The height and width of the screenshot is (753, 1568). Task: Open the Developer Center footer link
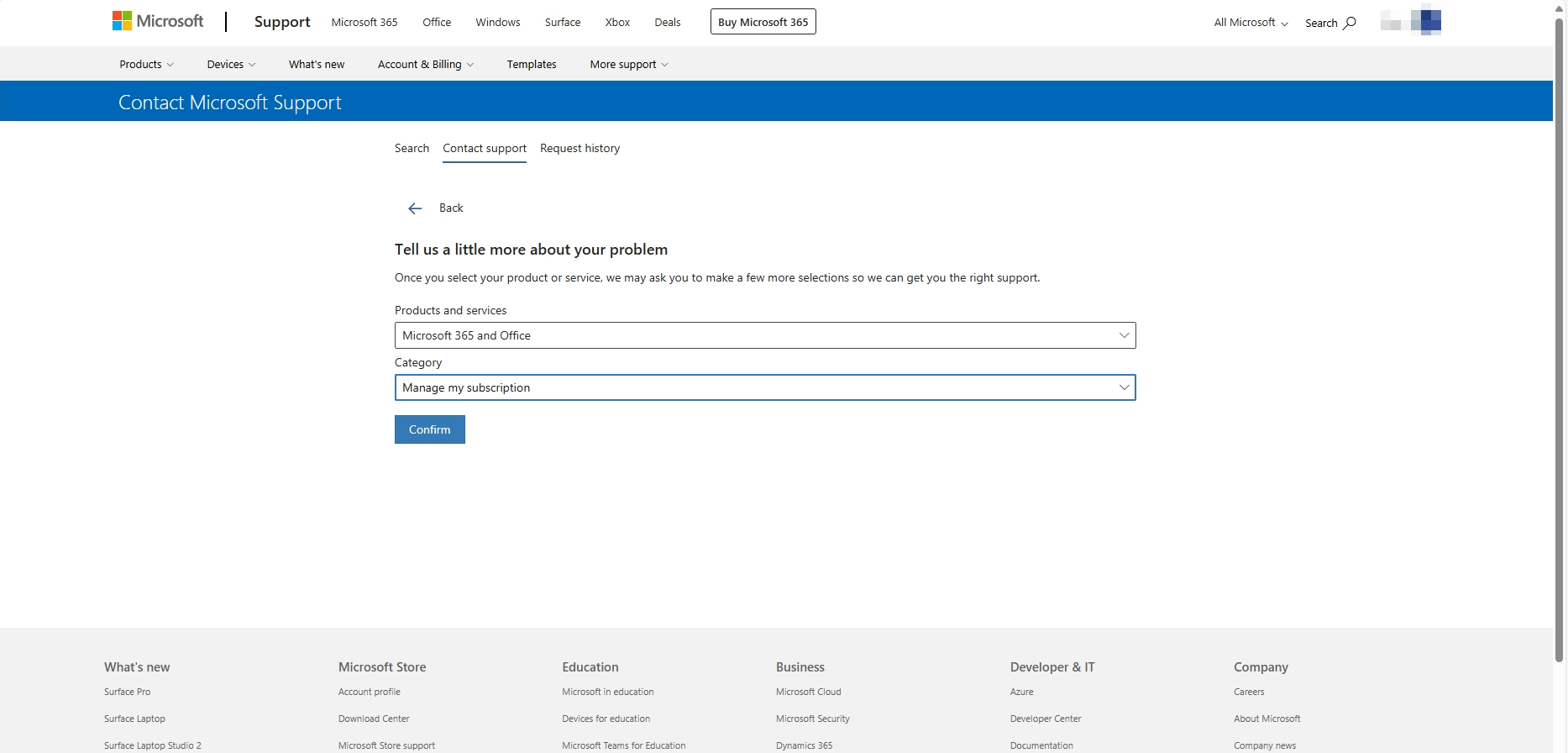pyautogui.click(x=1046, y=719)
